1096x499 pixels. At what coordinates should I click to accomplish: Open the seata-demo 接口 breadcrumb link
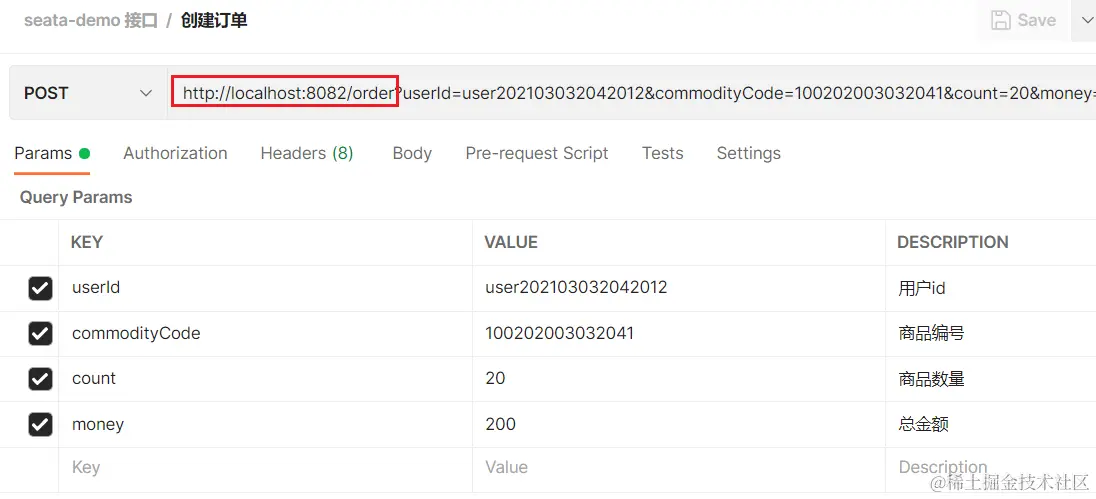pos(91,20)
